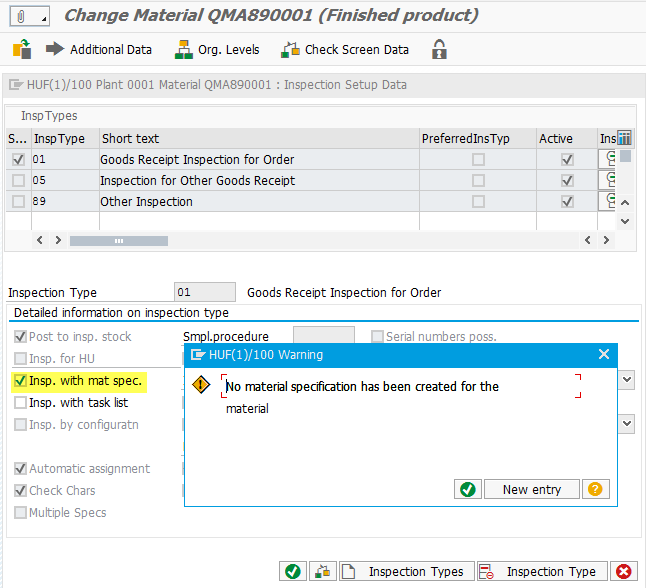Open Additional Data
The image size is (646, 588).
[x=99, y=49]
